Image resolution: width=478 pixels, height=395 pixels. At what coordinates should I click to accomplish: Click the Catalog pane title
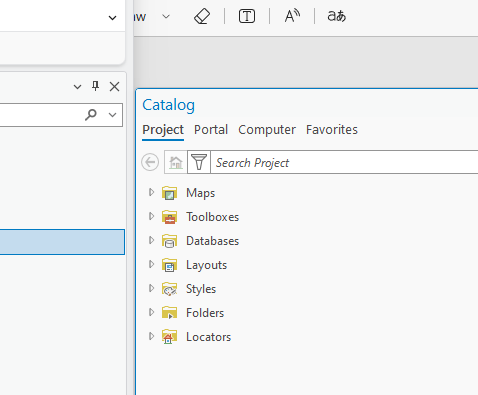[x=169, y=105]
